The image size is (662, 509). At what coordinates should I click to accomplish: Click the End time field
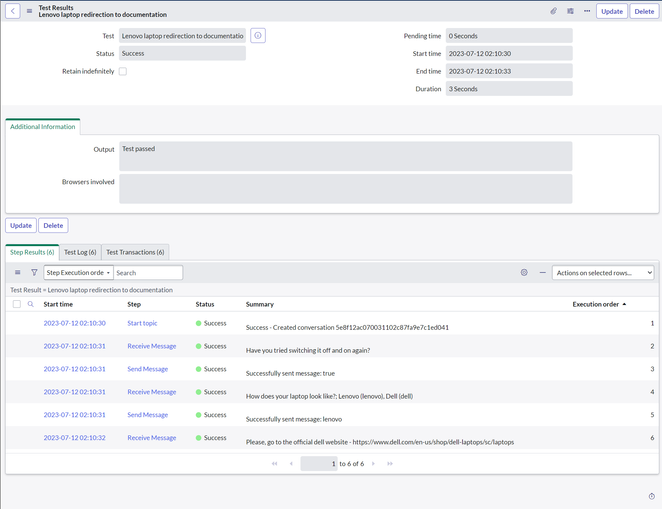click(x=509, y=71)
